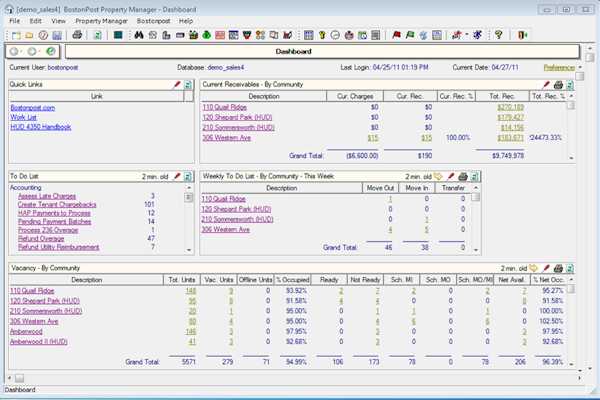This screenshot has height=400, width=600.
Task: Refresh the Quick Links panel
Action: pos(188,85)
